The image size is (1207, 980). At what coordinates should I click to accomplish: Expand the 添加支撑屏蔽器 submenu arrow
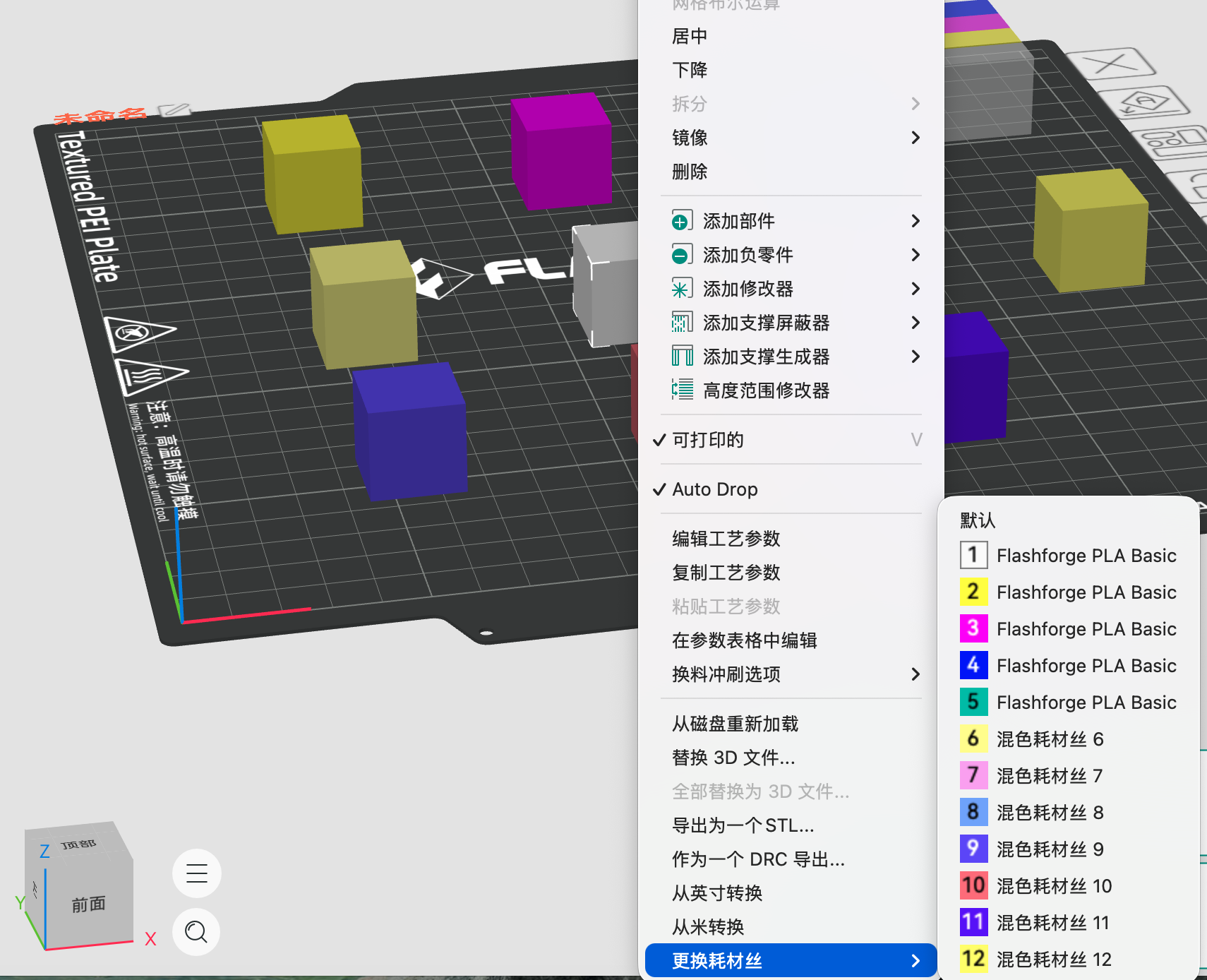(915, 323)
